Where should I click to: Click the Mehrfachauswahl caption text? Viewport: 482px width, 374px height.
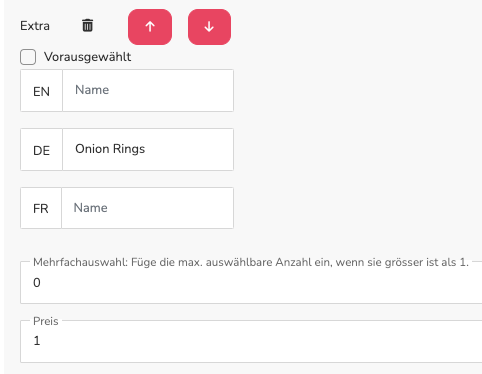(251, 262)
